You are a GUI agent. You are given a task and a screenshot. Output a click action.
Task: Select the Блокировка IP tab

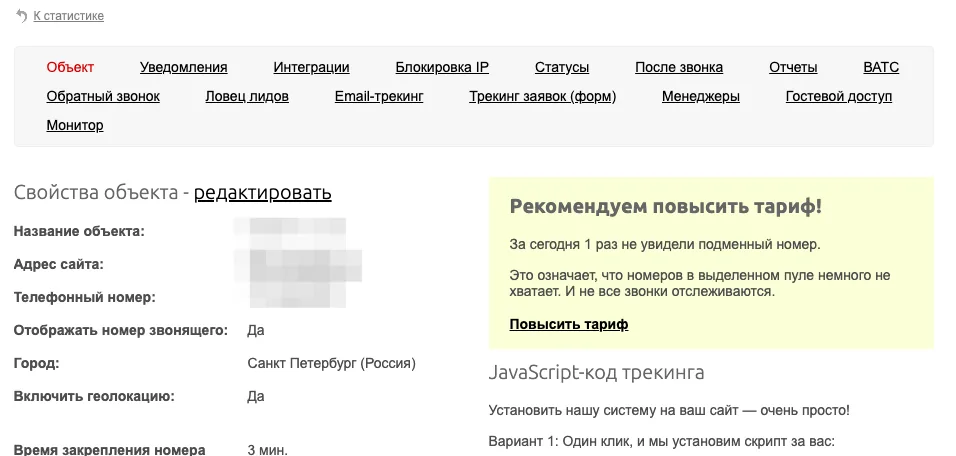click(x=442, y=67)
